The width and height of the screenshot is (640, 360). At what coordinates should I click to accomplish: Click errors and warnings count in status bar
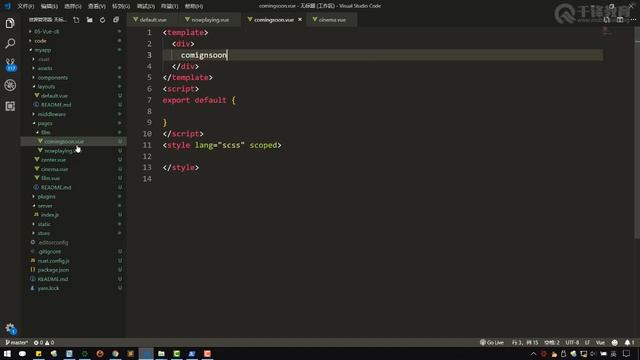pos(44,342)
